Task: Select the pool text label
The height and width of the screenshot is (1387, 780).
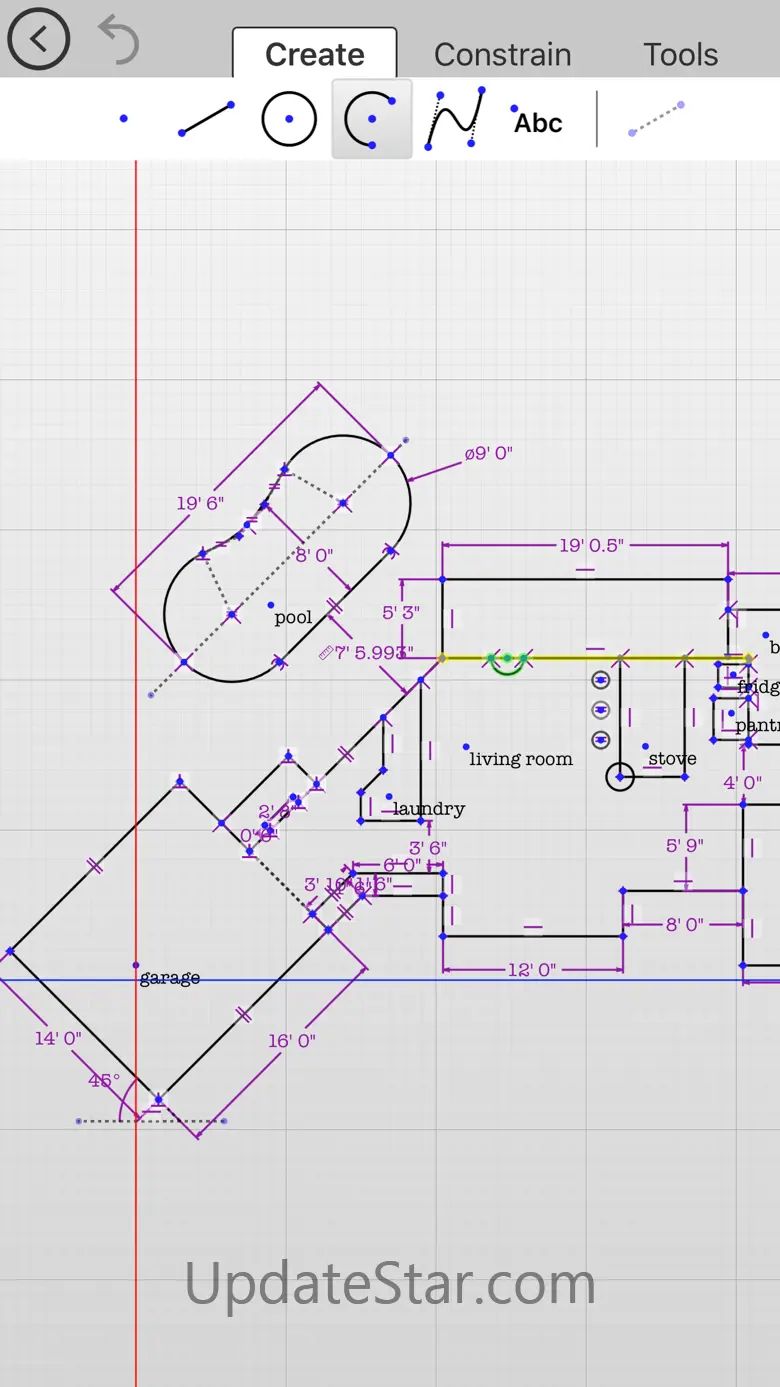Action: (x=293, y=618)
